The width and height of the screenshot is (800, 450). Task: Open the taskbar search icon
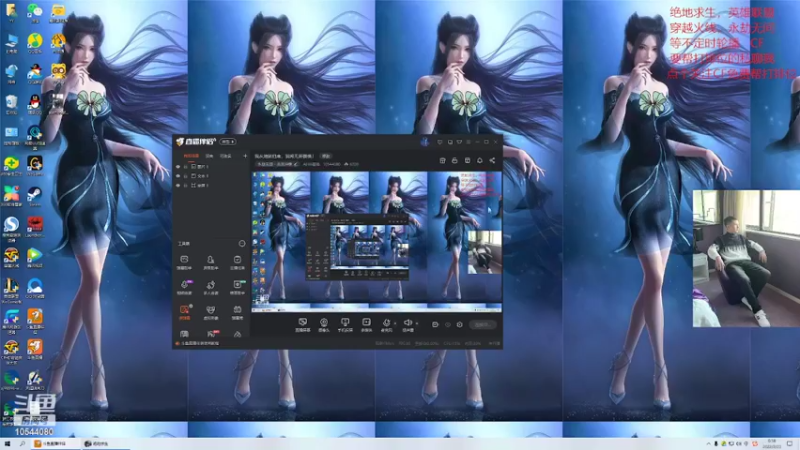coord(22,444)
